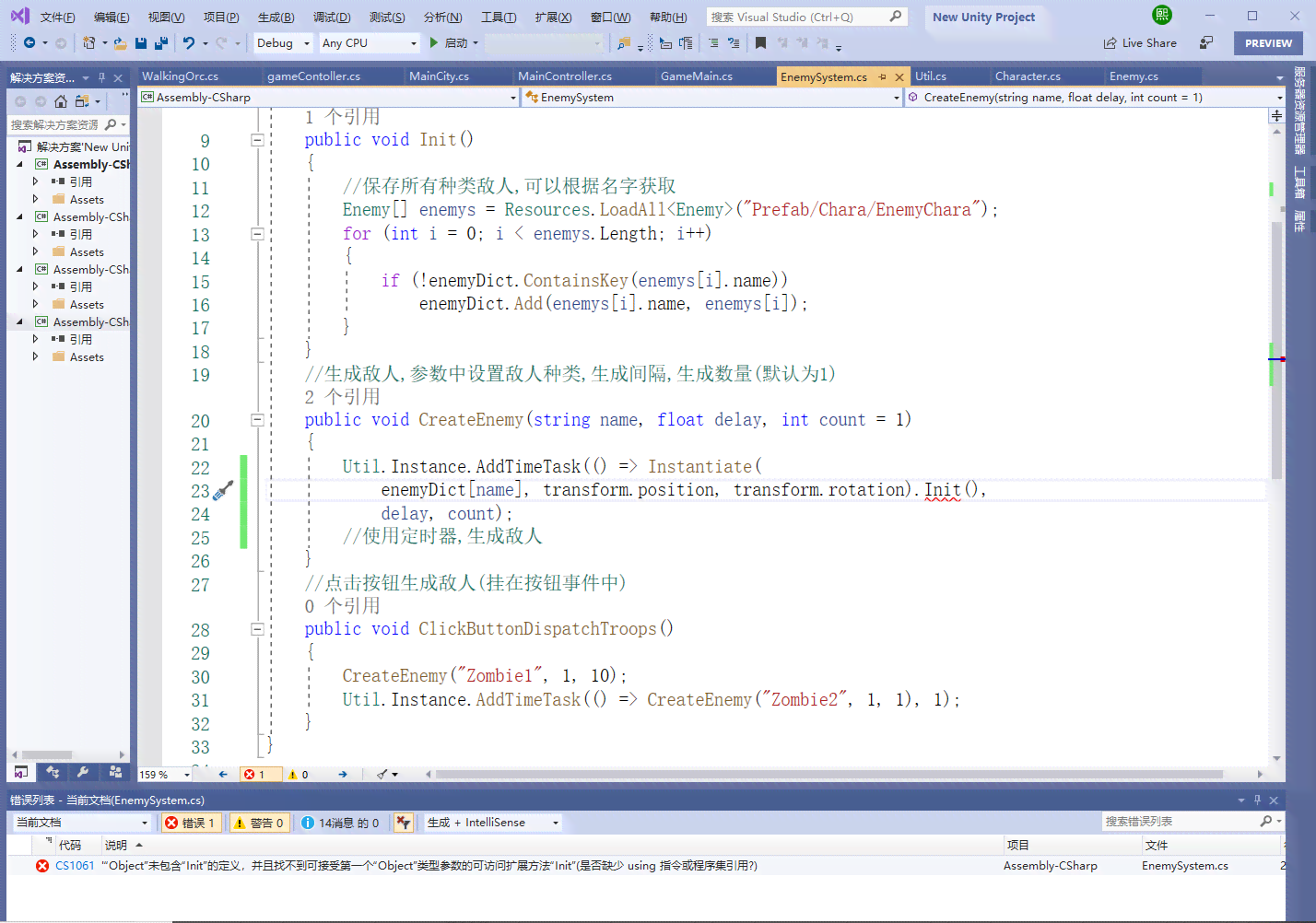Open the Solution Explorer tab icon at panel bottom
Screen dimensions: 1316x923
pos(21,772)
